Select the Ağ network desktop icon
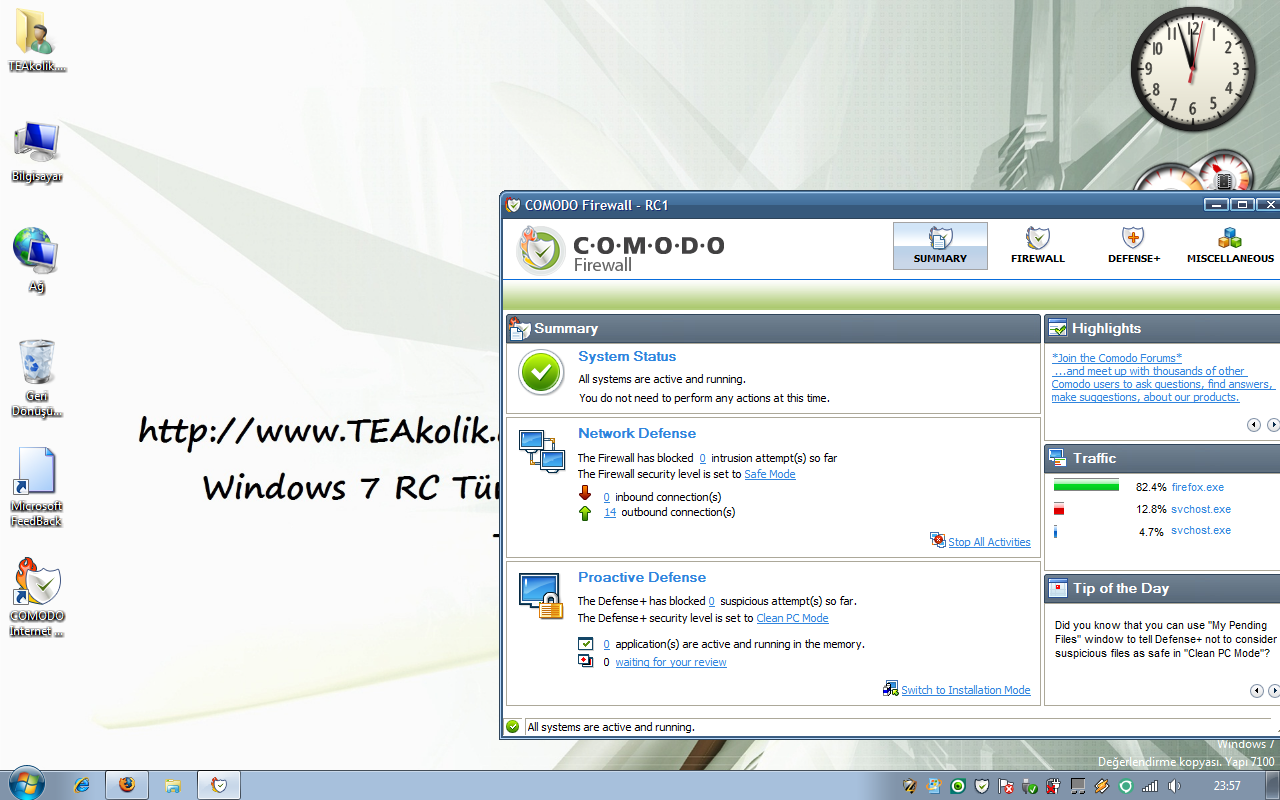1280x800 pixels. pos(37,260)
